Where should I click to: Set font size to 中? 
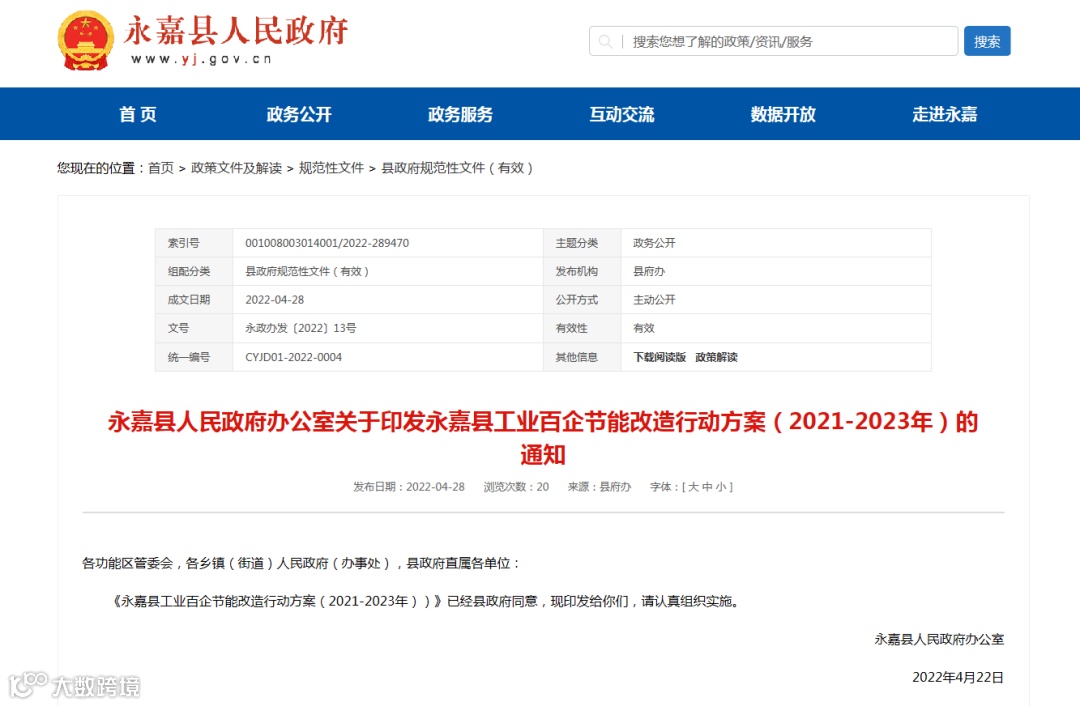click(x=707, y=487)
